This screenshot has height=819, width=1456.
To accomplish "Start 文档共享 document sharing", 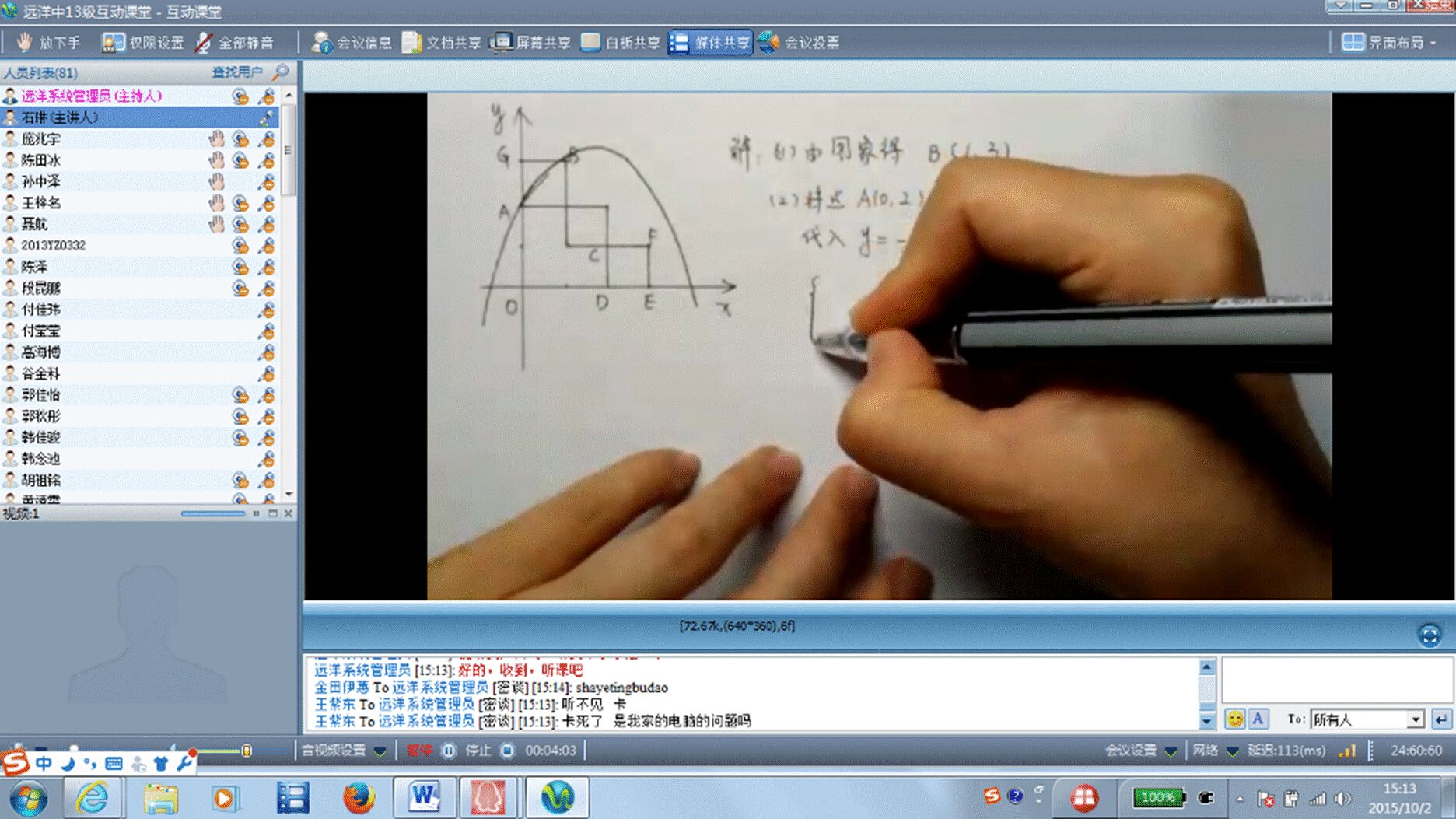I will [x=441, y=43].
